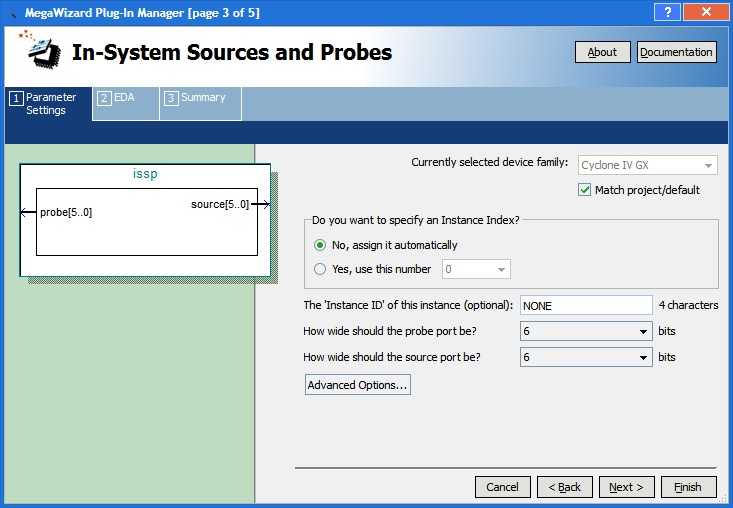Open the Cyclone IV GX device family dropdown
The width and height of the screenshot is (733, 508).
647,165
